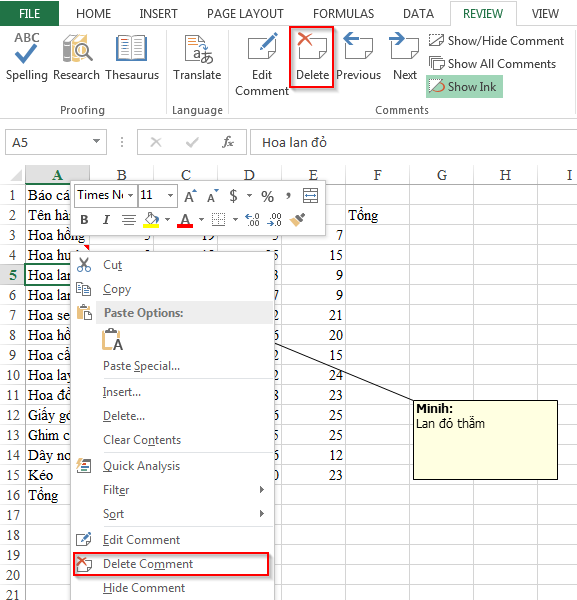Click Edit Comment in the ribbon
577x600 pixels.
tap(262, 64)
